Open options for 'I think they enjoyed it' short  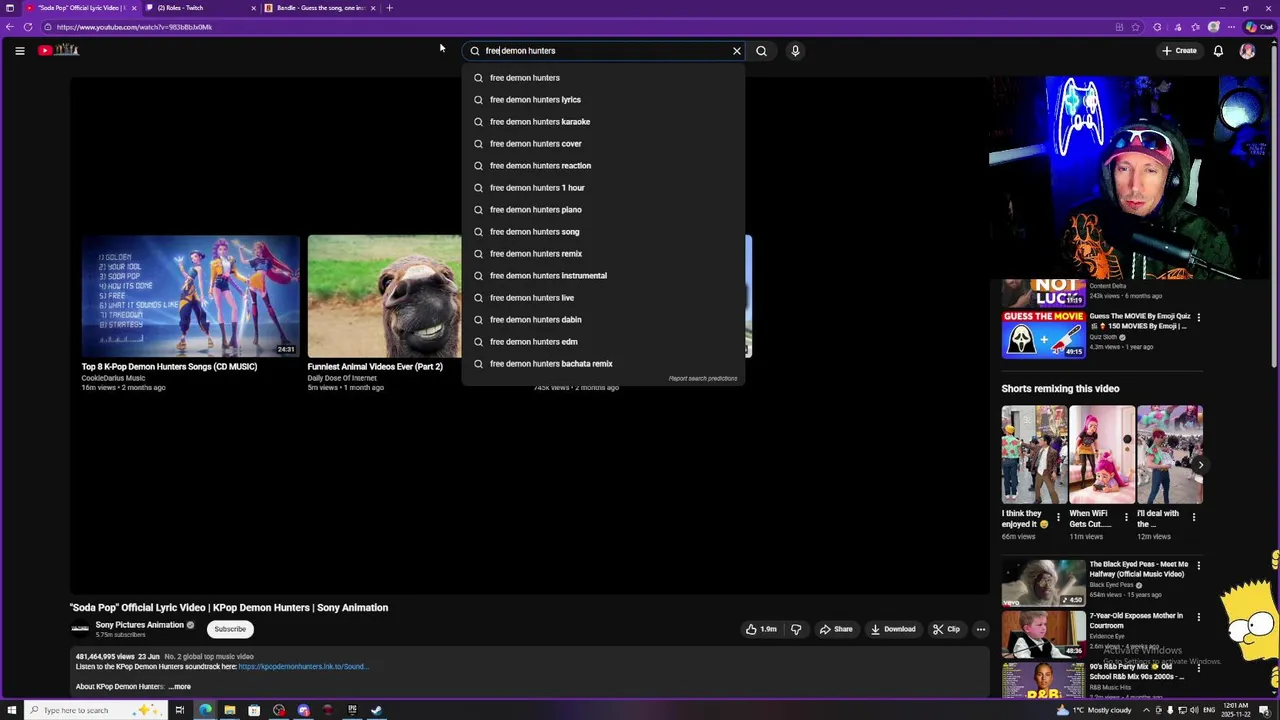tap(1058, 518)
